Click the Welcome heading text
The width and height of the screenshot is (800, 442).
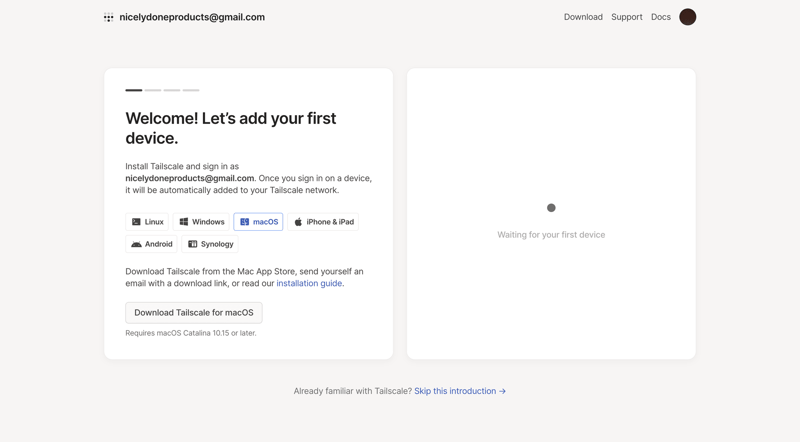point(231,128)
